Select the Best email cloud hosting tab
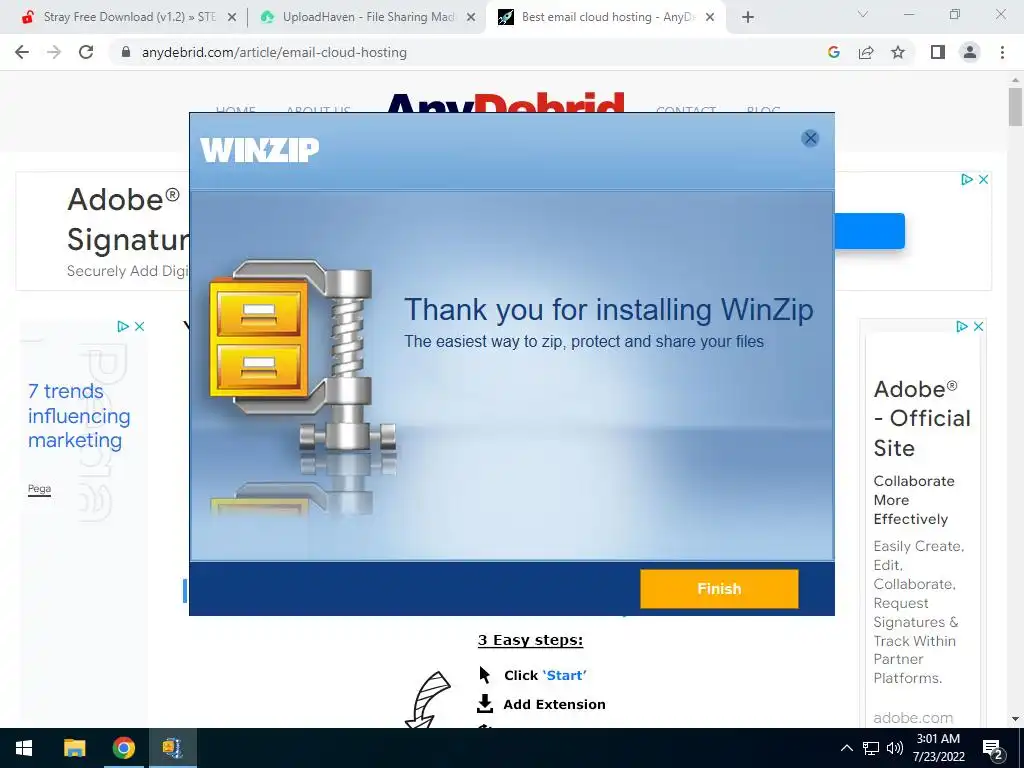Viewport: 1024px width, 768px height. pos(608,17)
